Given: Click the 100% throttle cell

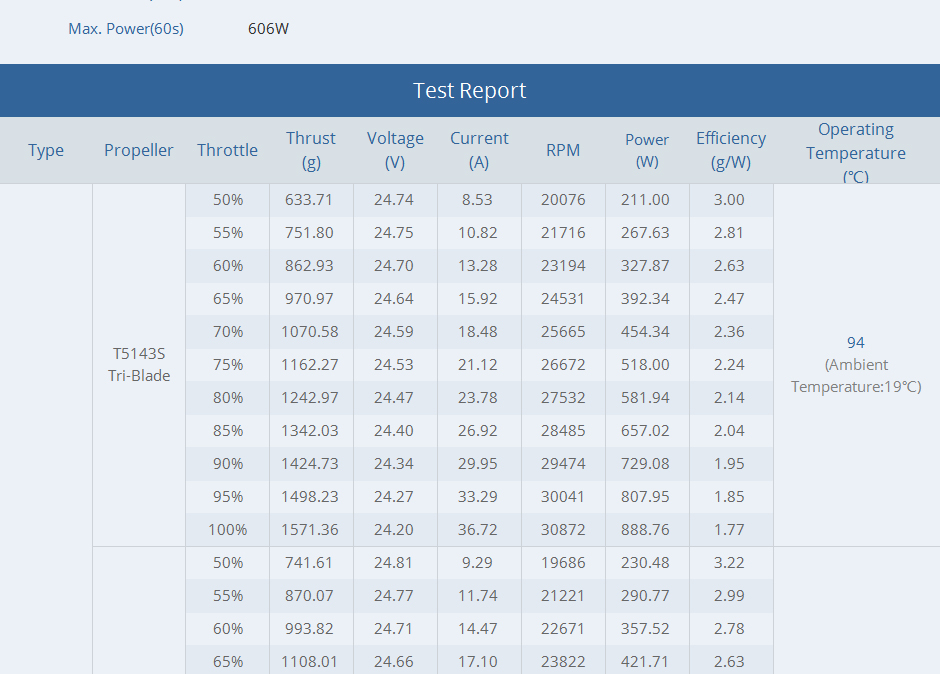Looking at the screenshot, I should point(228,530).
